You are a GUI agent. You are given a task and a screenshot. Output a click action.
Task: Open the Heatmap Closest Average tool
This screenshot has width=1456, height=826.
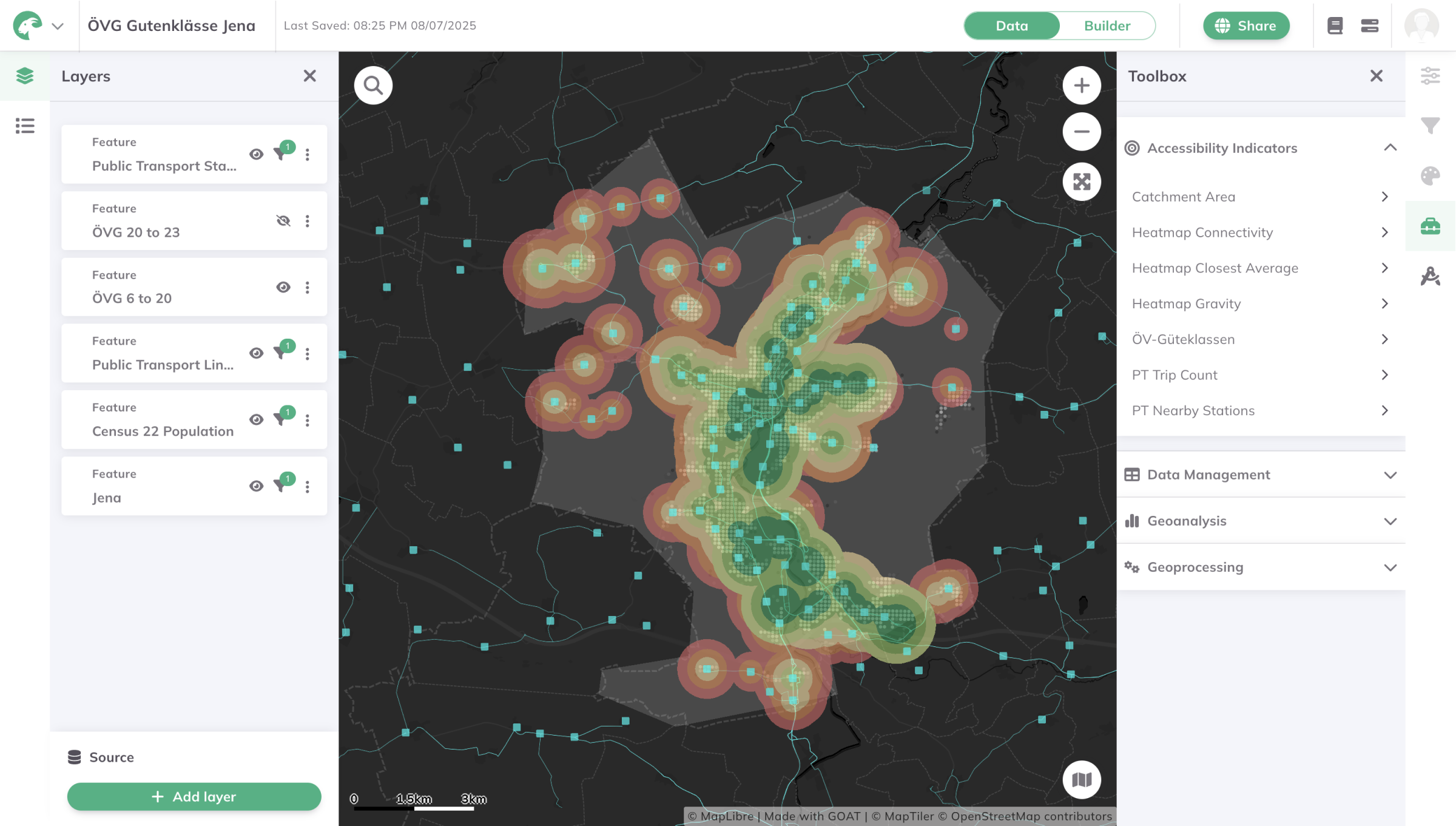pyautogui.click(x=1261, y=268)
